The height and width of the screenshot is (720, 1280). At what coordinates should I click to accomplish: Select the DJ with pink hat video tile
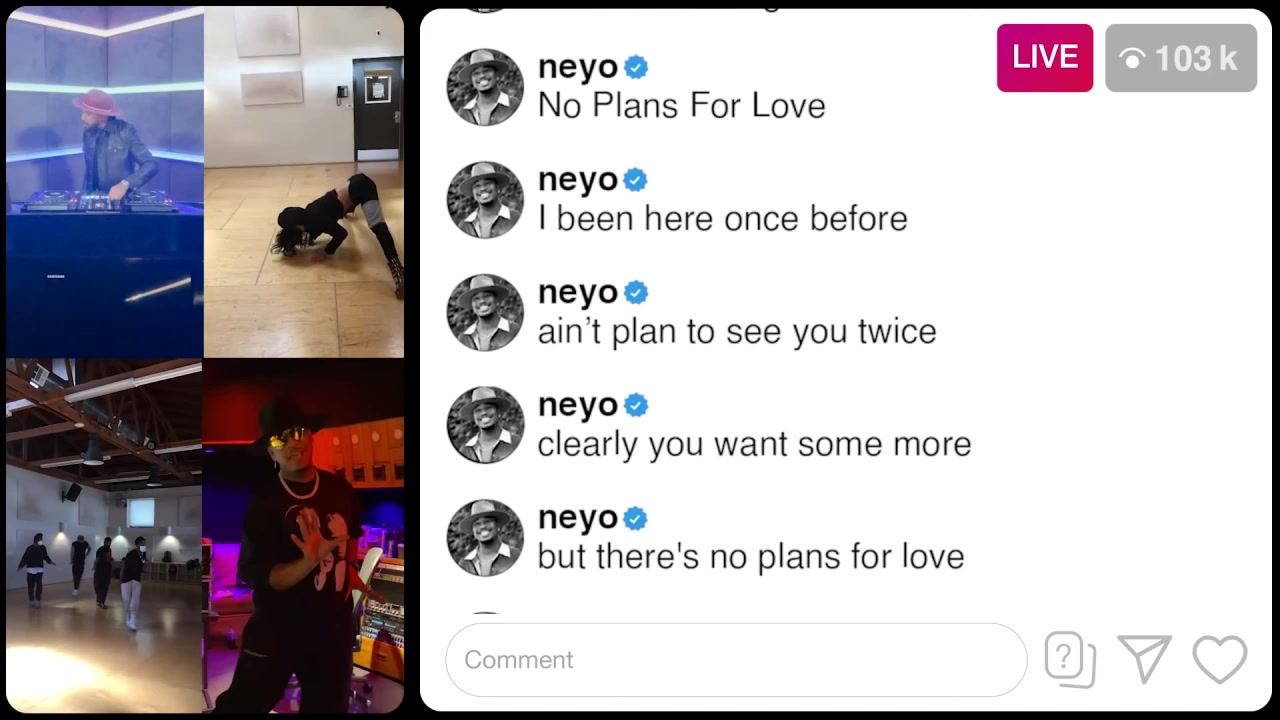[105, 182]
